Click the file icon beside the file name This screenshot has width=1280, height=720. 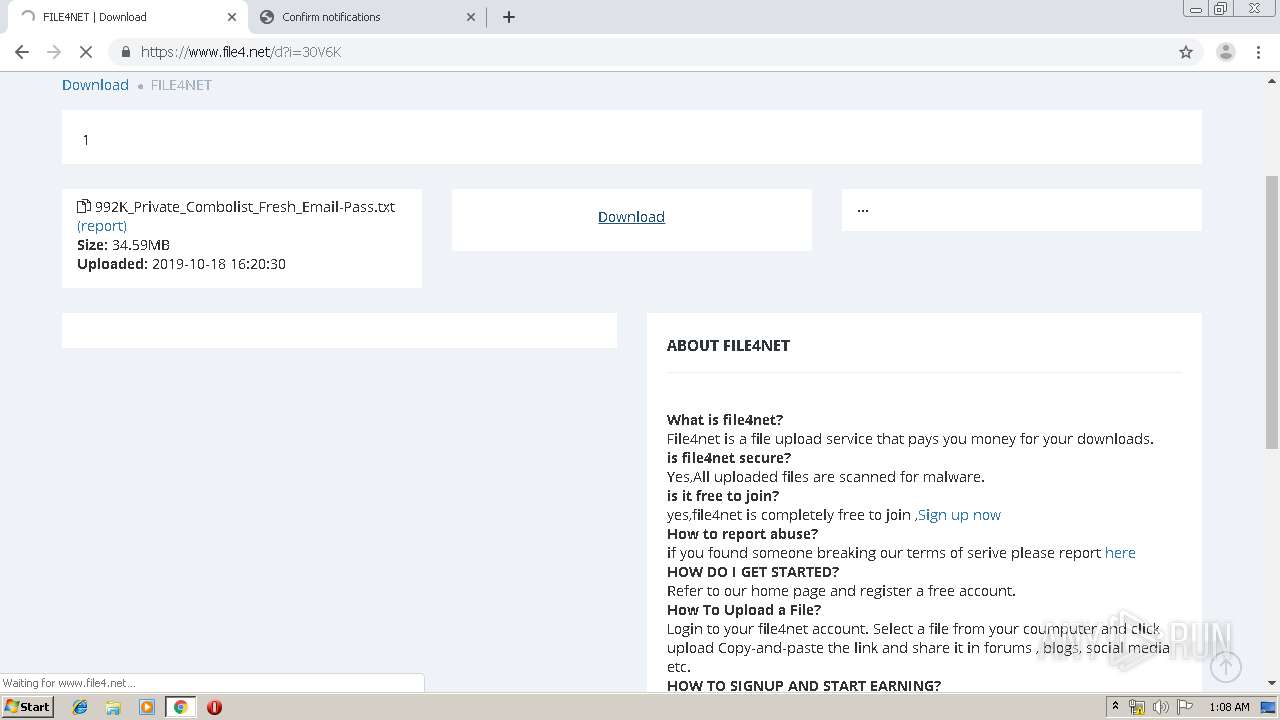84,207
